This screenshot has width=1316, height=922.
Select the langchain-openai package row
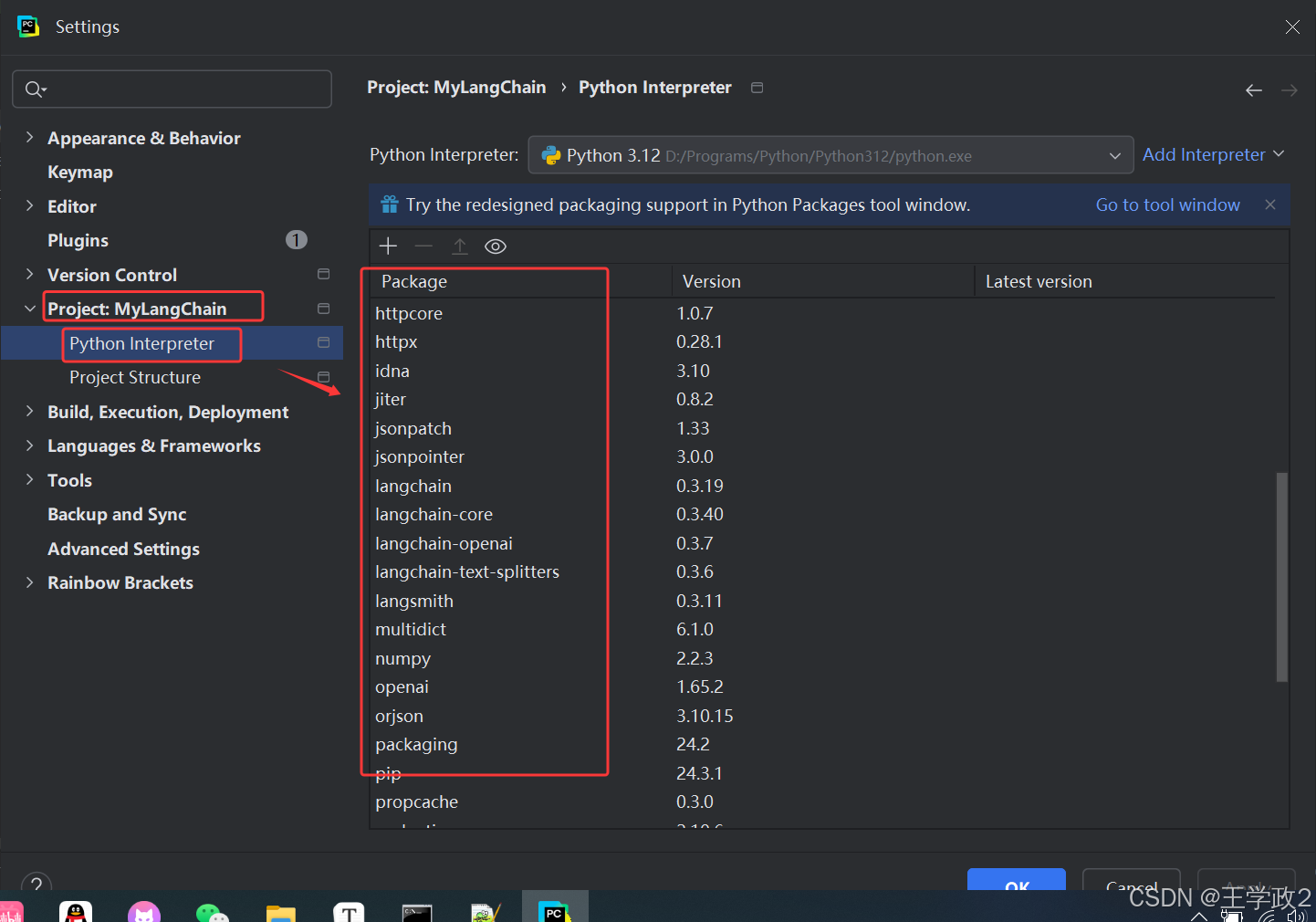coord(822,543)
